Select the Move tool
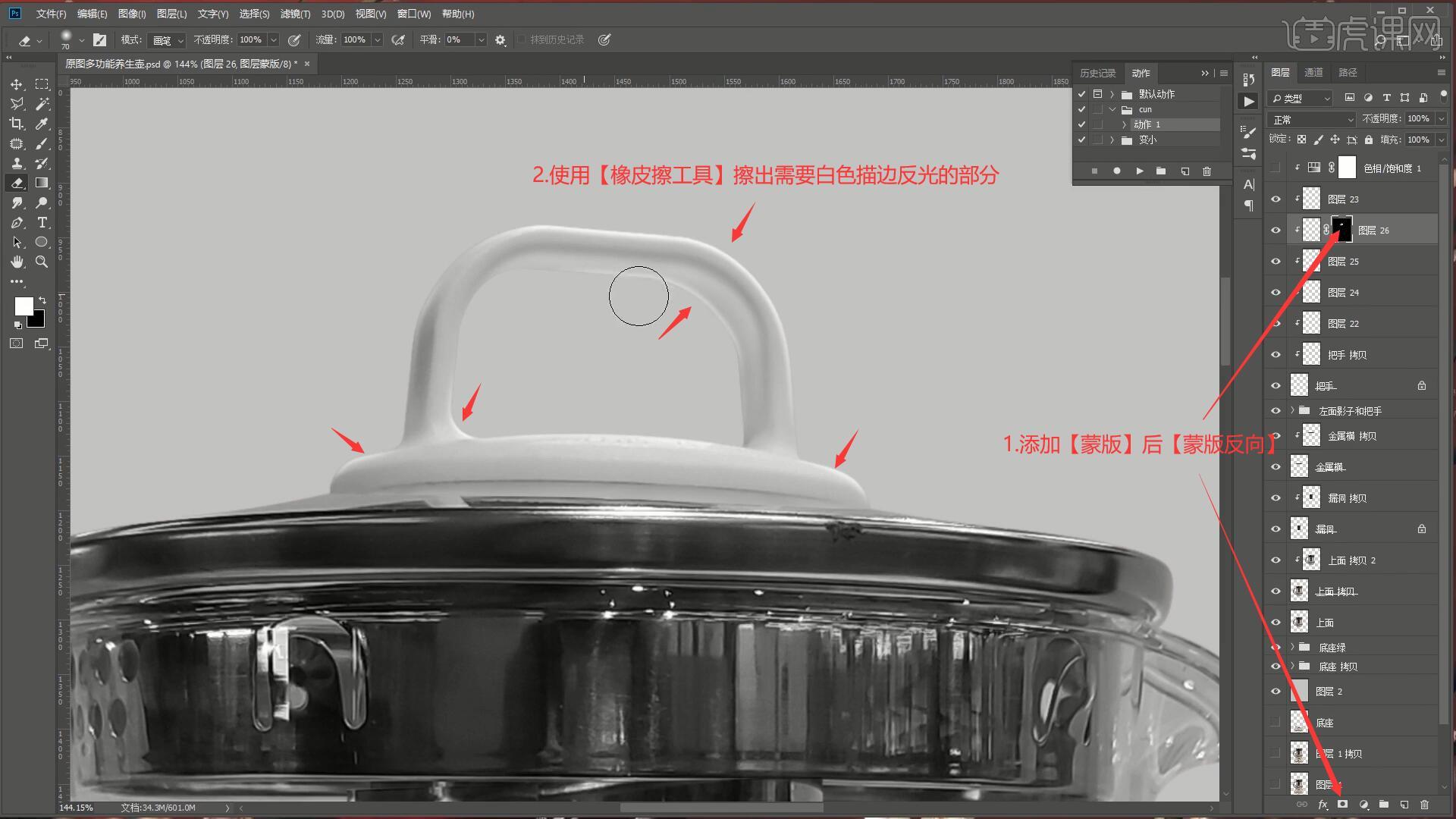Image resolution: width=1456 pixels, height=819 pixels. pos(17,84)
